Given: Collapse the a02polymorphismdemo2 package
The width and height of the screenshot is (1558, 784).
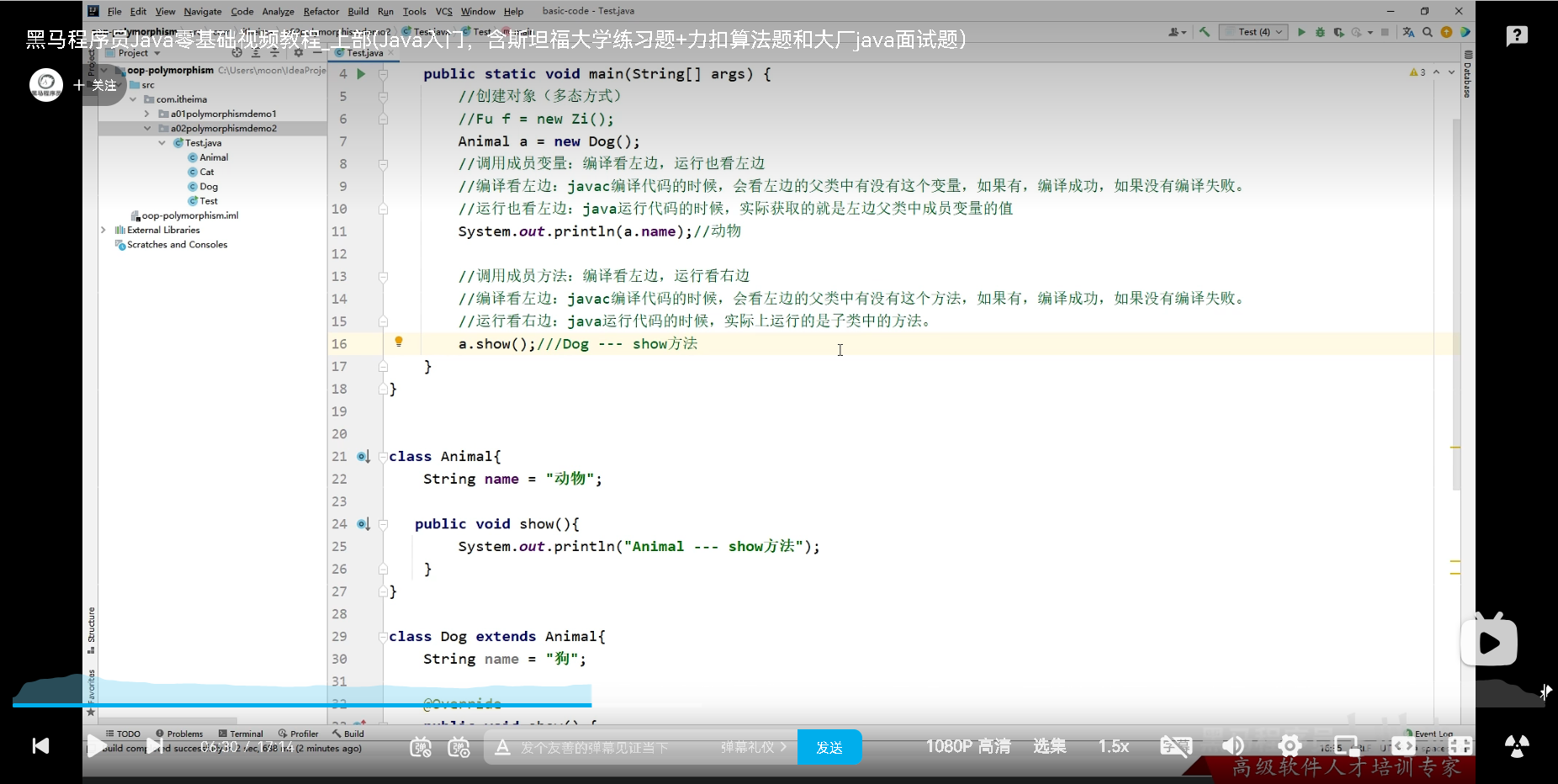Looking at the screenshot, I should tap(147, 129).
